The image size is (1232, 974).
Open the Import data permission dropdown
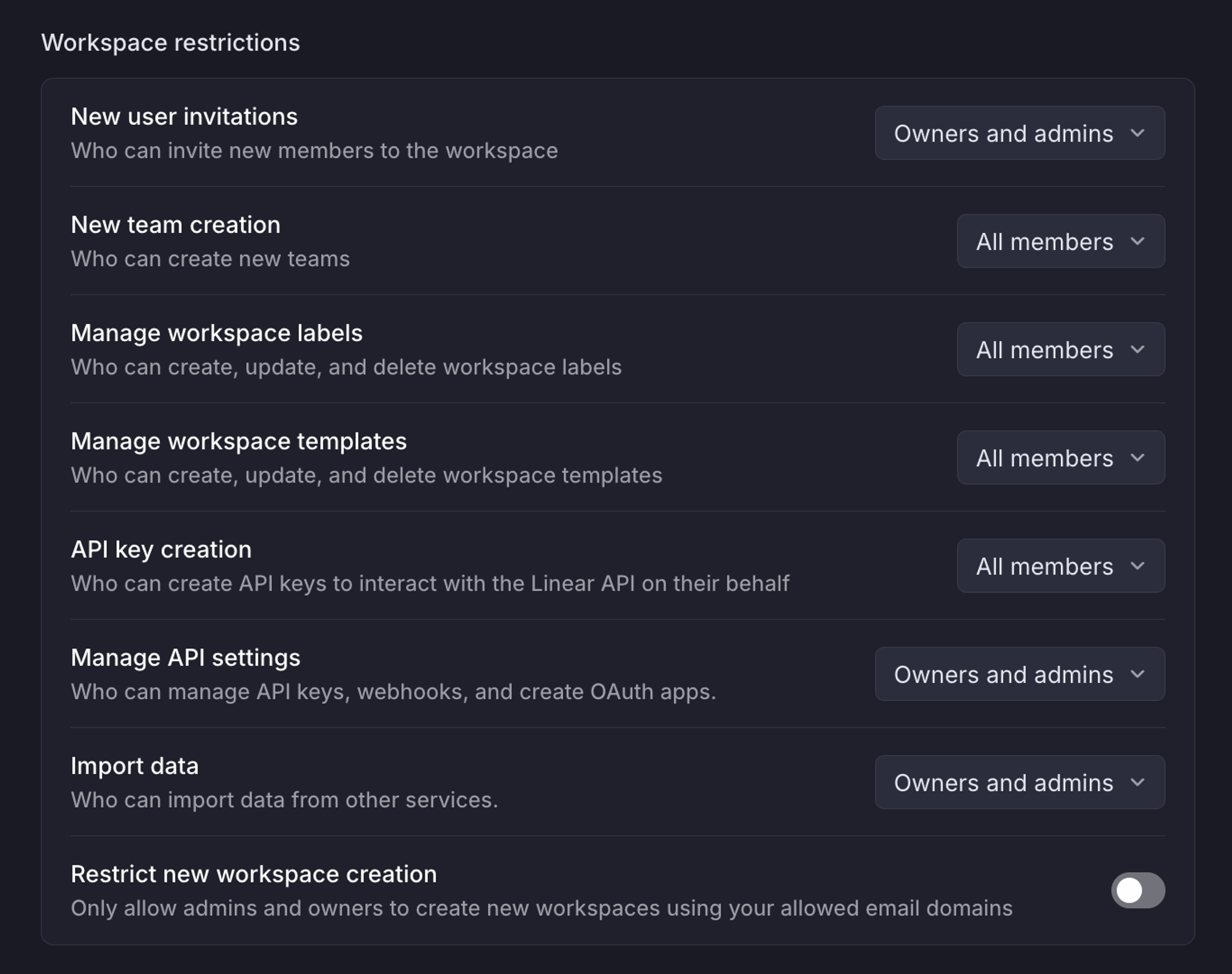tap(1019, 782)
